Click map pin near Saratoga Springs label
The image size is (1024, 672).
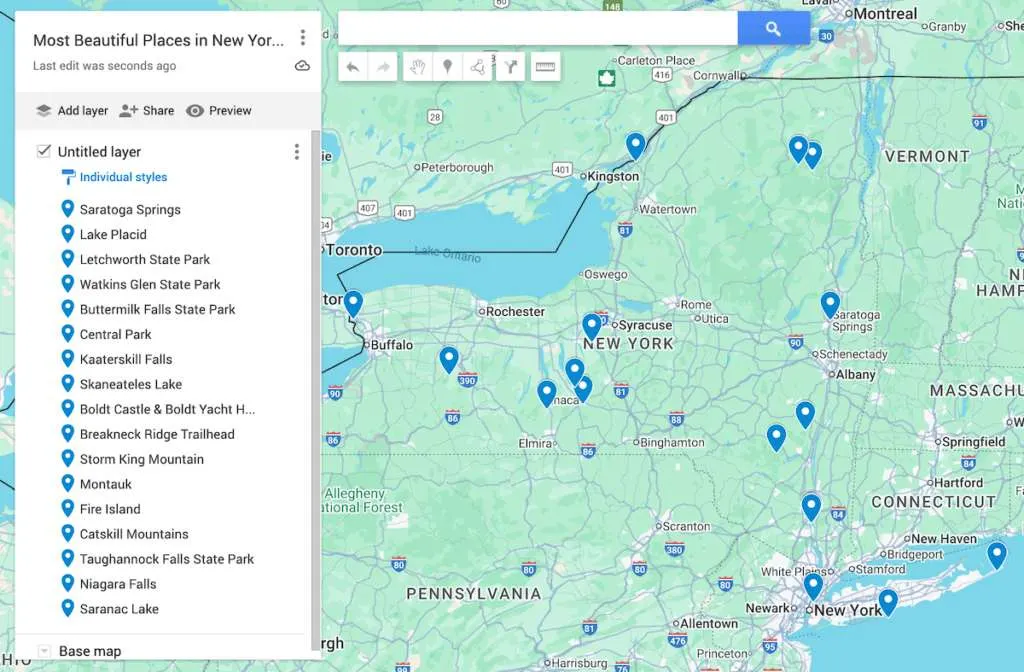point(830,304)
